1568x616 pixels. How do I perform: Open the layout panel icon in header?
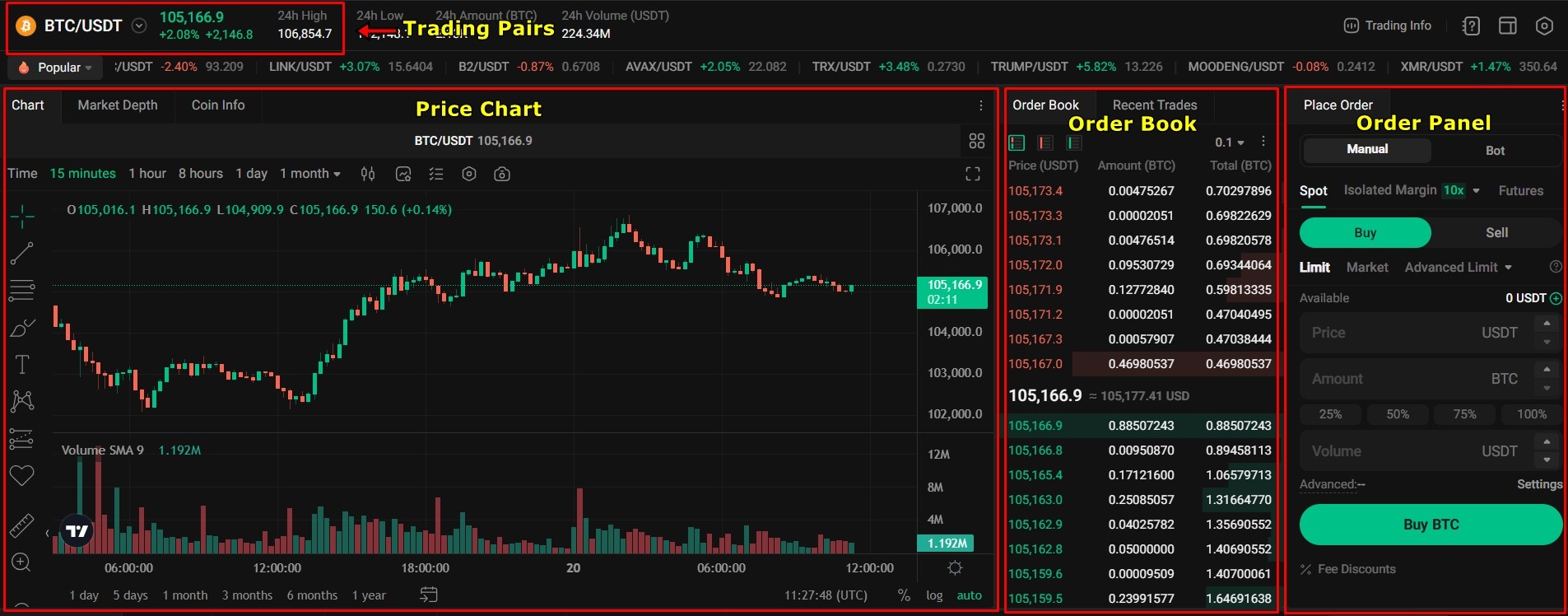coord(1508,26)
